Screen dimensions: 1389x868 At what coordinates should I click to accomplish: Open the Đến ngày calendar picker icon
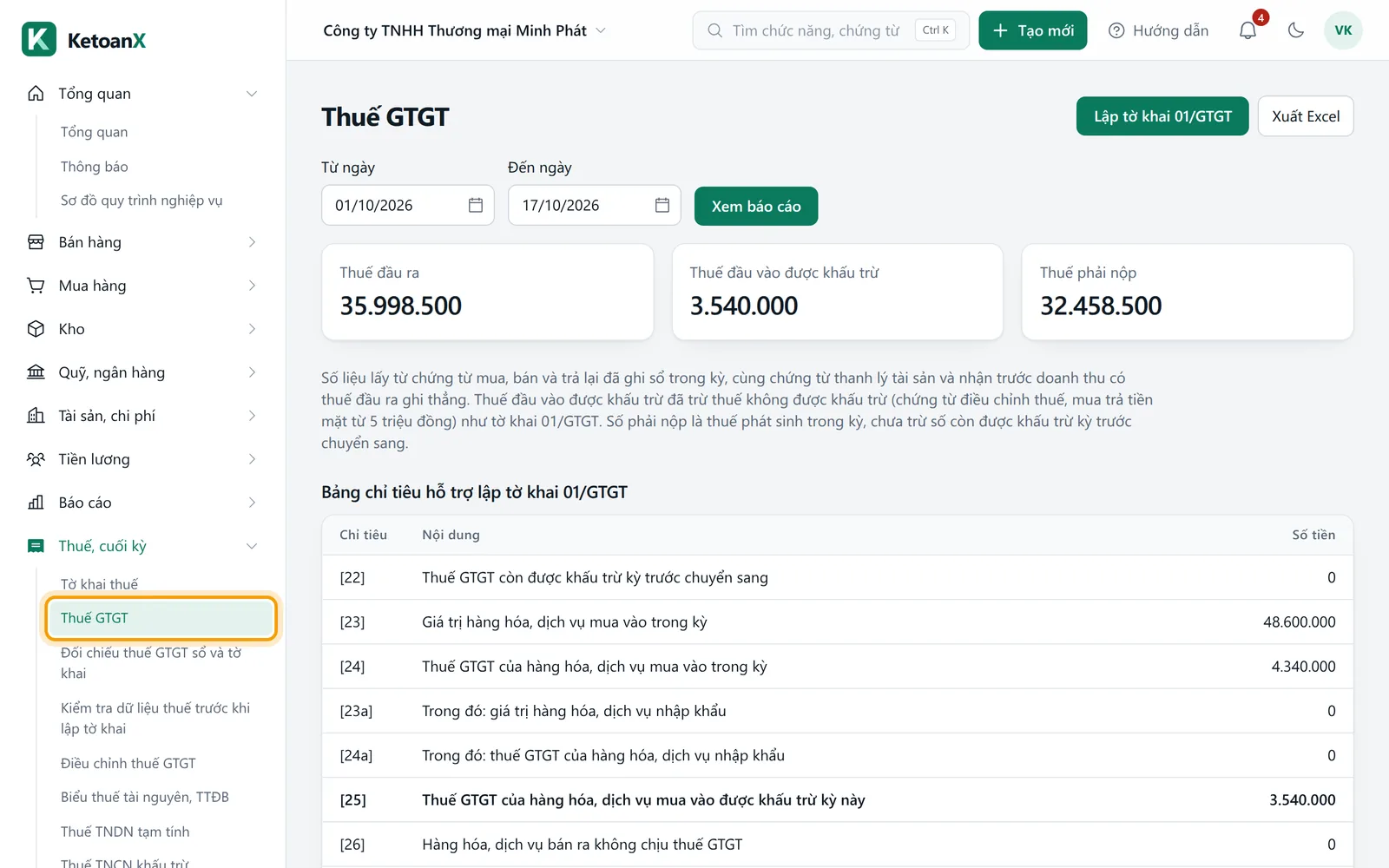click(x=662, y=205)
